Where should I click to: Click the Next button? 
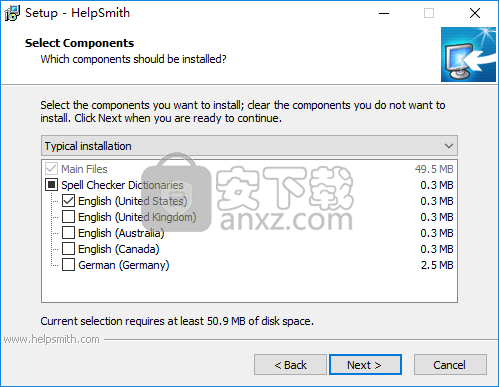click(365, 365)
